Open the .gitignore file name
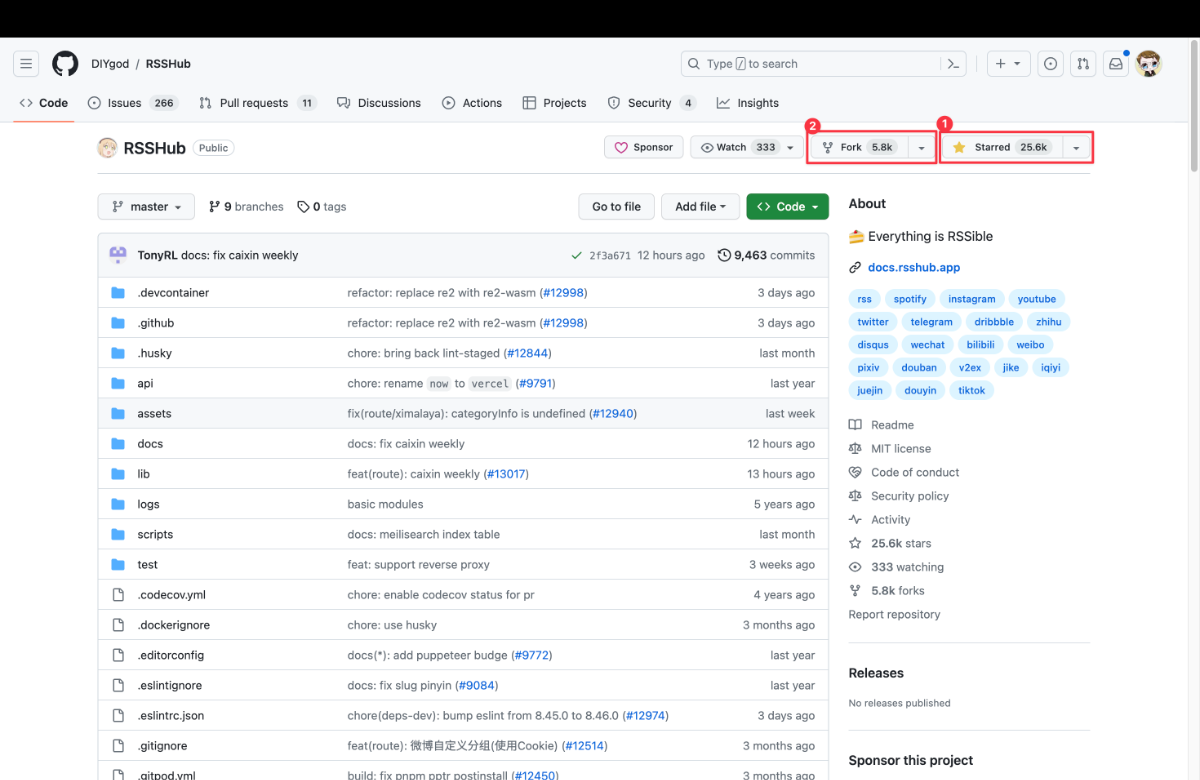Viewport: 1200px width, 780px height. 162,746
